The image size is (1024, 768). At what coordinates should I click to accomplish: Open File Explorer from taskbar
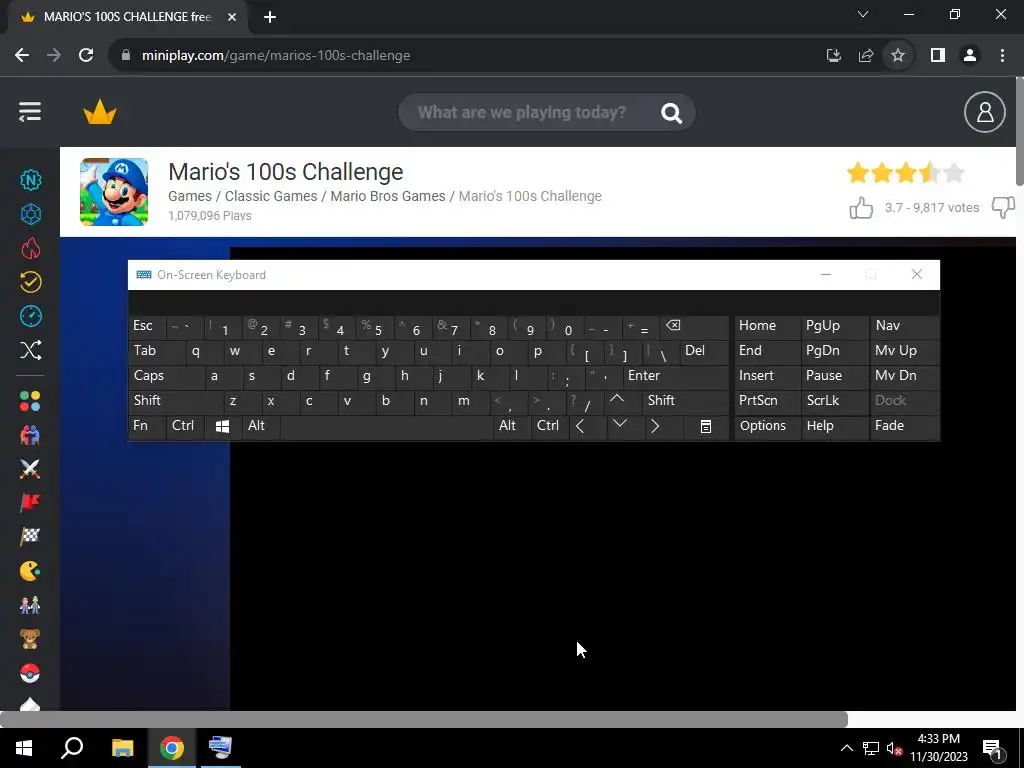(x=122, y=748)
